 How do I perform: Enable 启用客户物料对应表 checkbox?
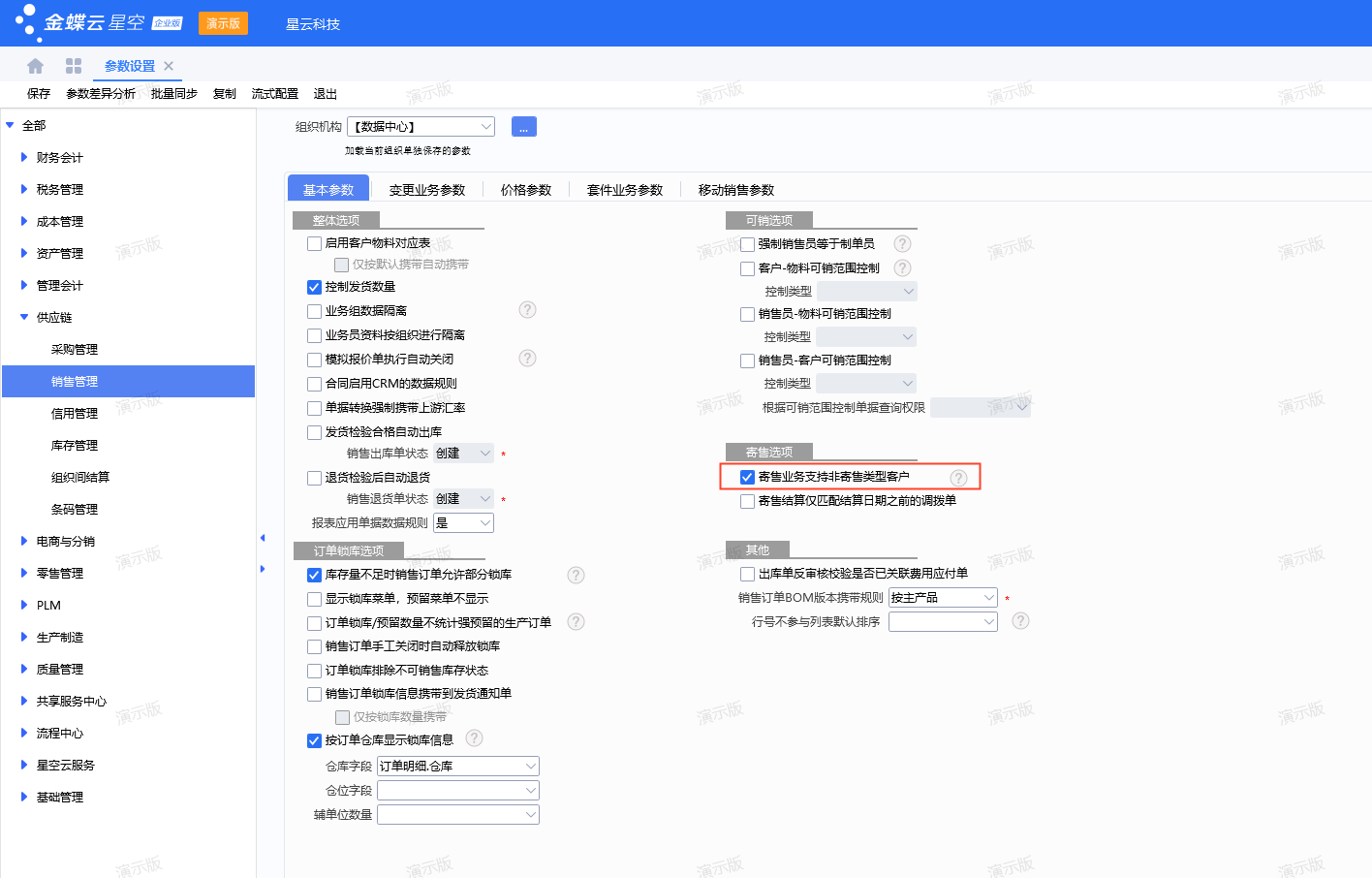tap(314, 244)
